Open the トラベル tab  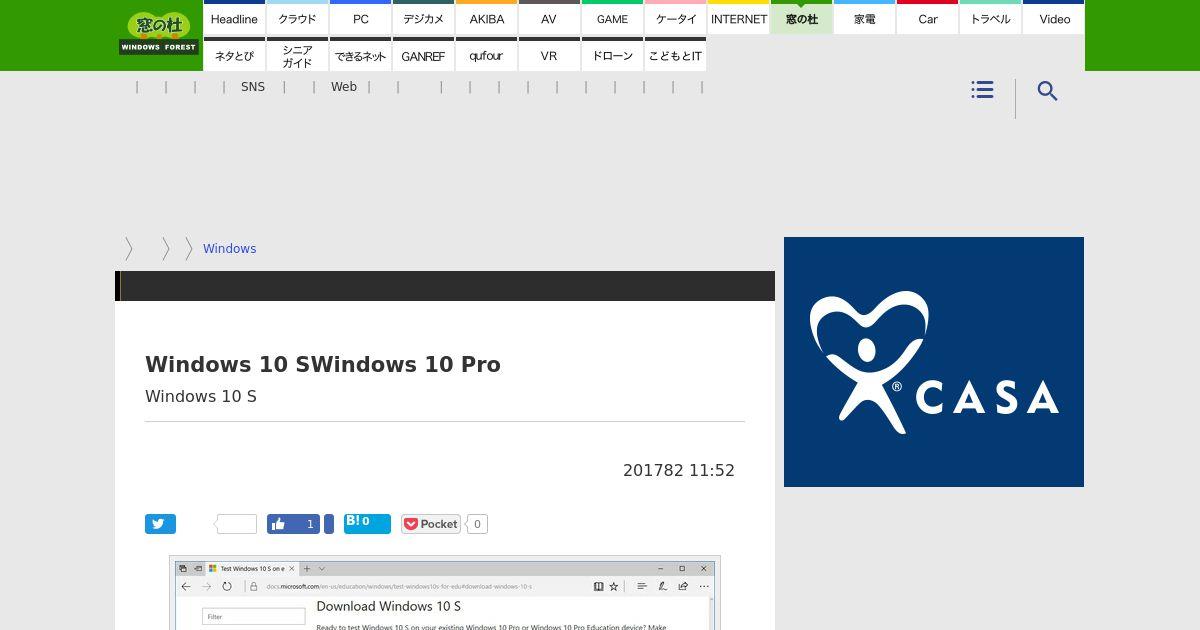coord(990,18)
